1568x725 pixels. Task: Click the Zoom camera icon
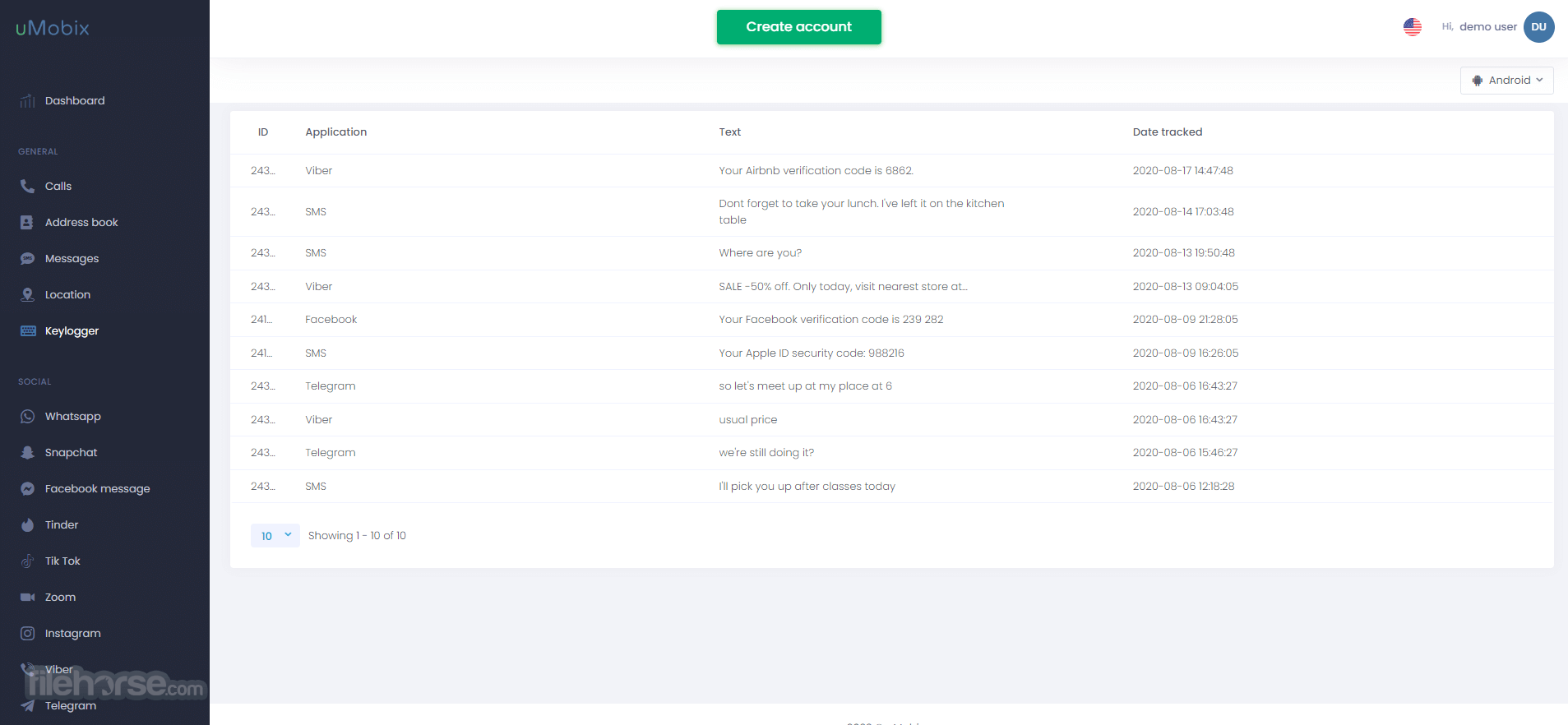(27, 598)
